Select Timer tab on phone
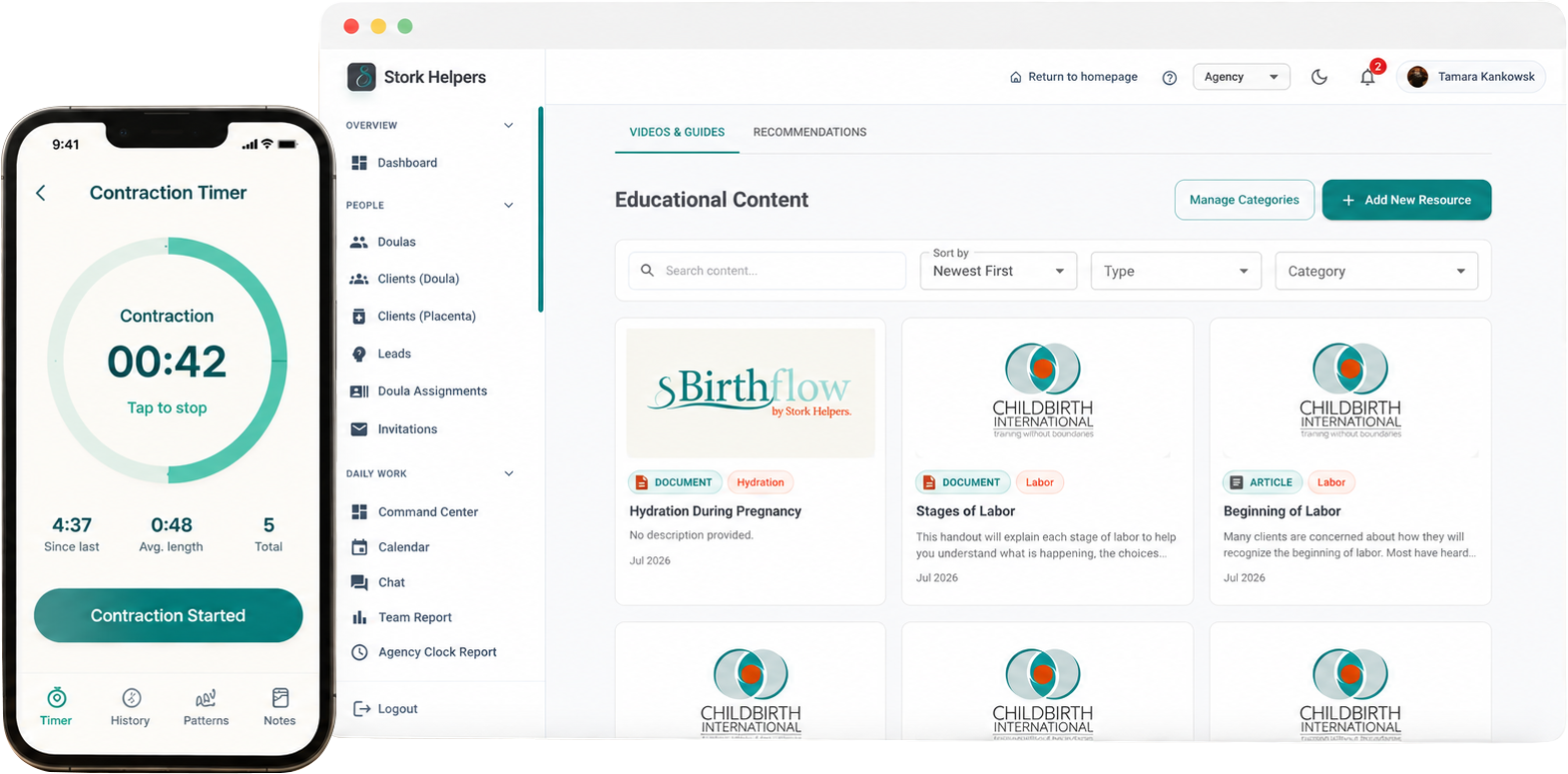This screenshot has width=1568, height=774. pos(56,707)
